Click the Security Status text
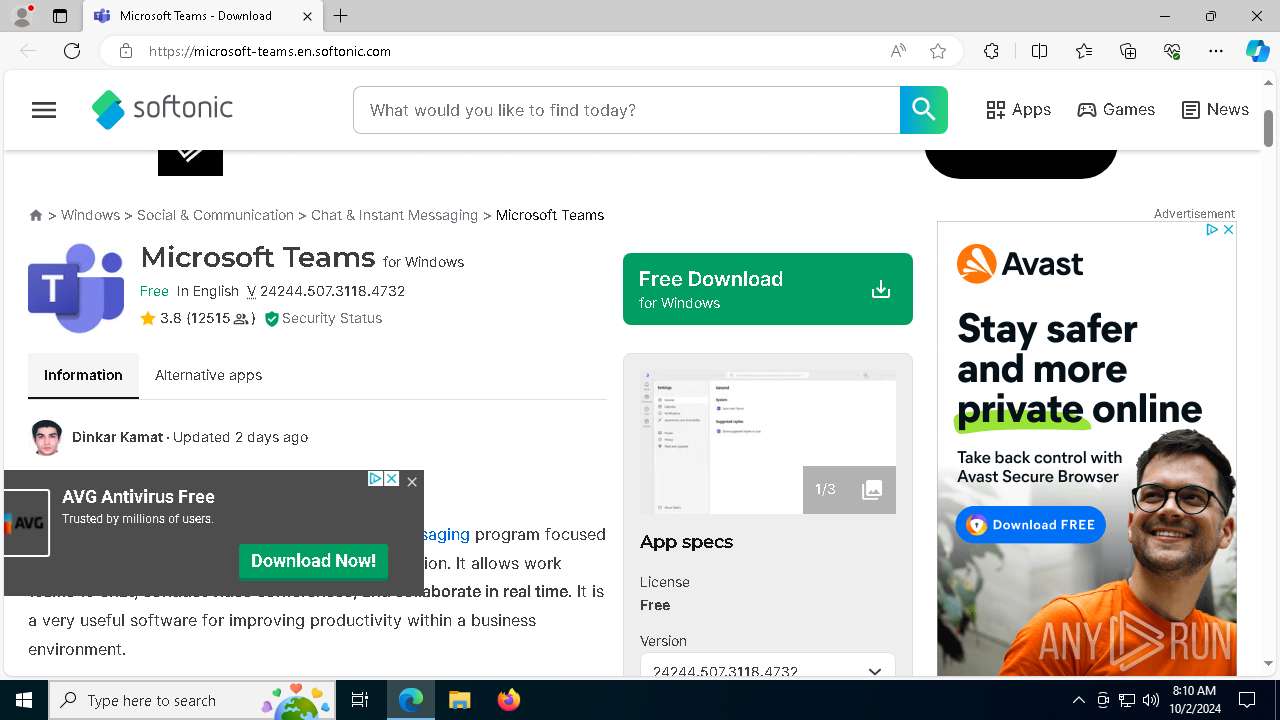Image resolution: width=1280 pixels, height=720 pixels. (x=332, y=318)
